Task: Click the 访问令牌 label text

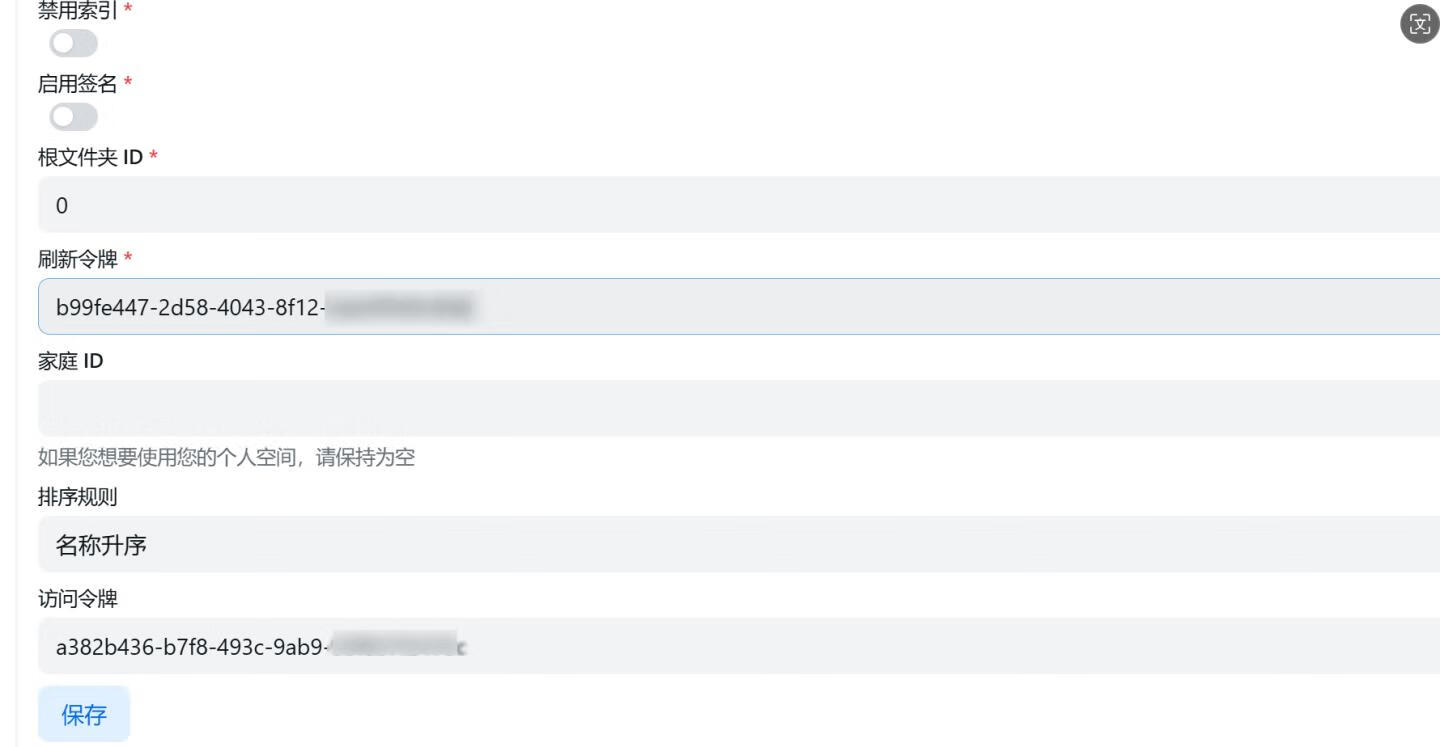Action: [x=77, y=599]
